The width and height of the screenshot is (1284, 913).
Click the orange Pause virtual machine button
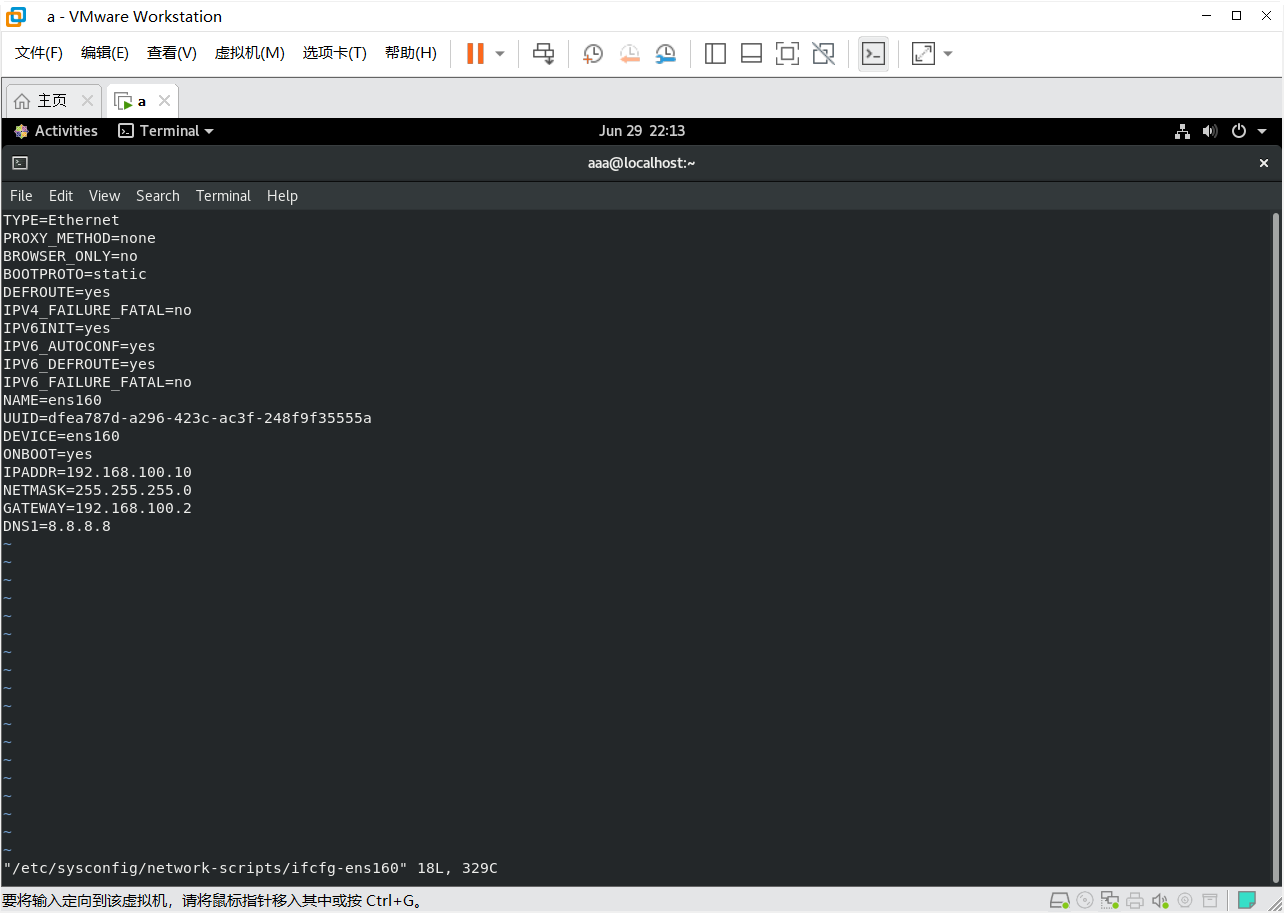click(475, 53)
